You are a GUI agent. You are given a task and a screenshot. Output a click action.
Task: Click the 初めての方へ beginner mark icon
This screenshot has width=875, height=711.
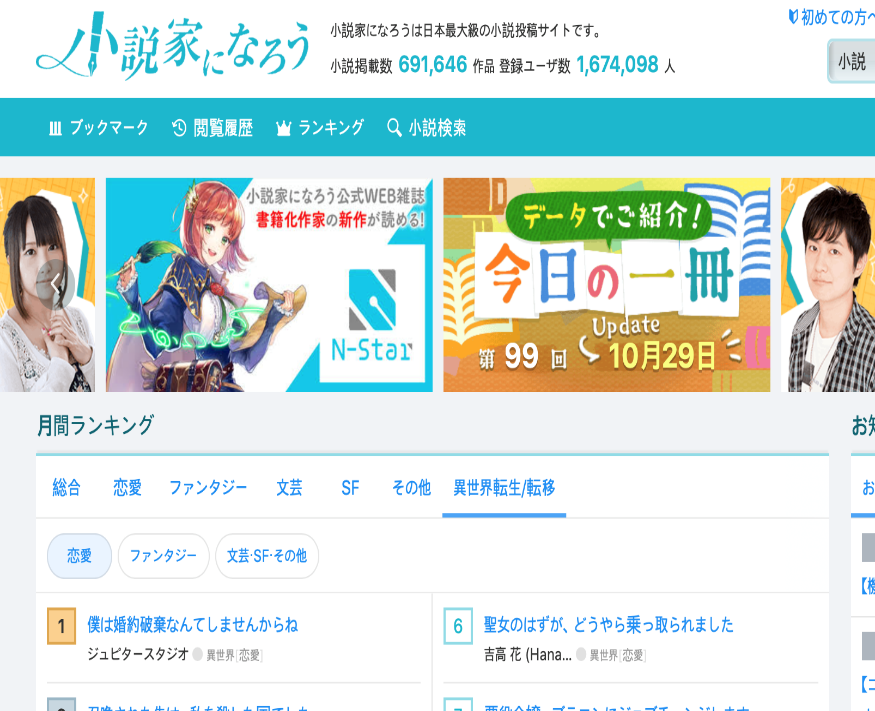[x=792, y=17]
